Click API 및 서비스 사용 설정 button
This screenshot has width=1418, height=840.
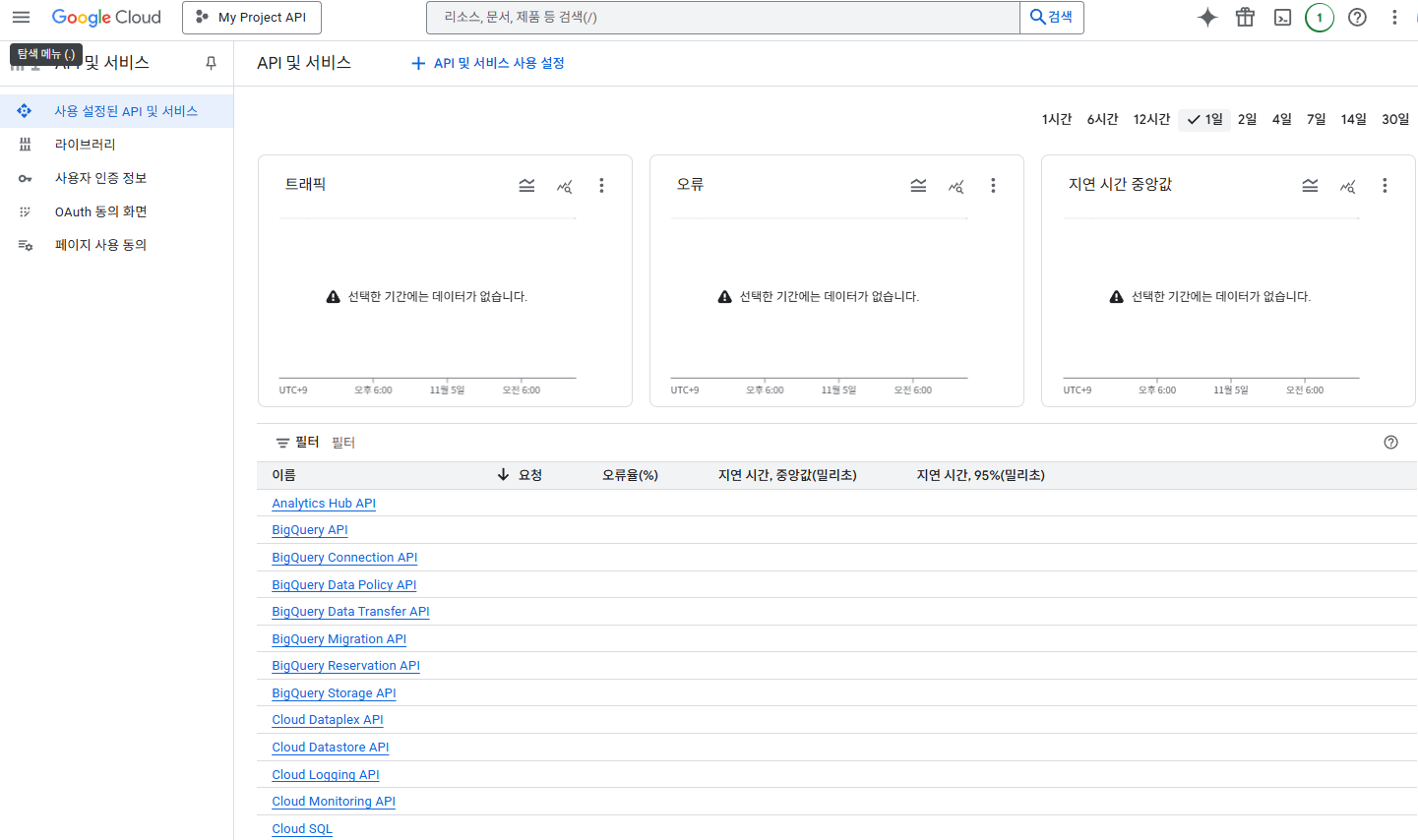(x=487, y=63)
